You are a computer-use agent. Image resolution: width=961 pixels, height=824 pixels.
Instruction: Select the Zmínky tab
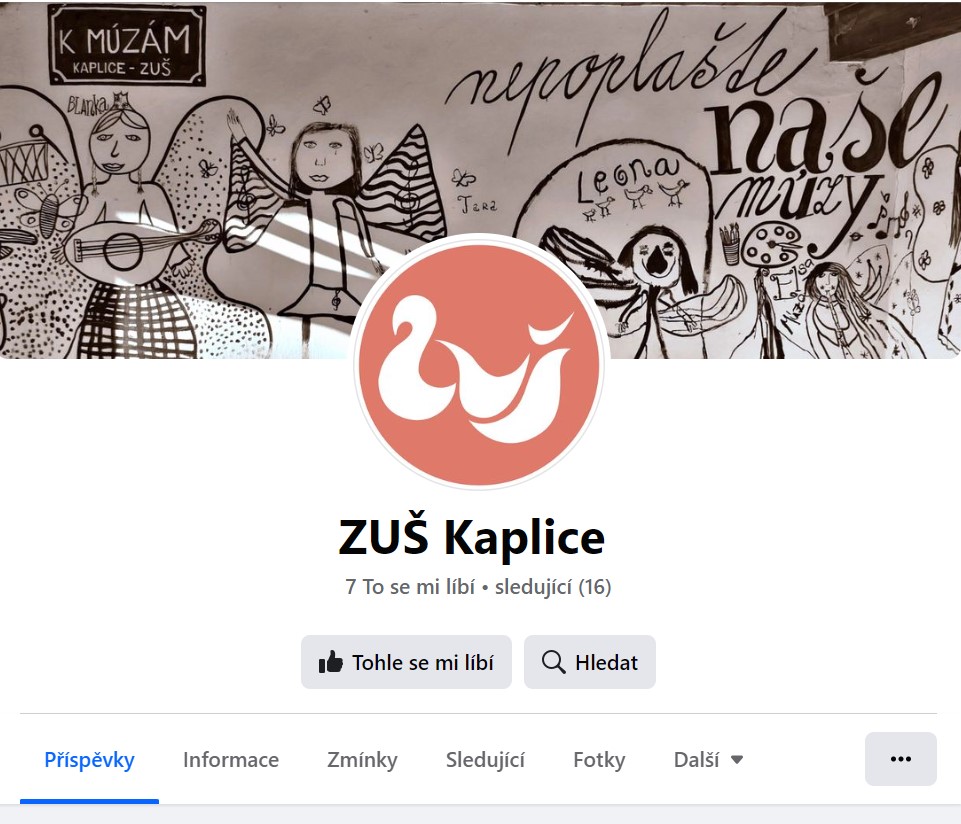[x=362, y=760]
